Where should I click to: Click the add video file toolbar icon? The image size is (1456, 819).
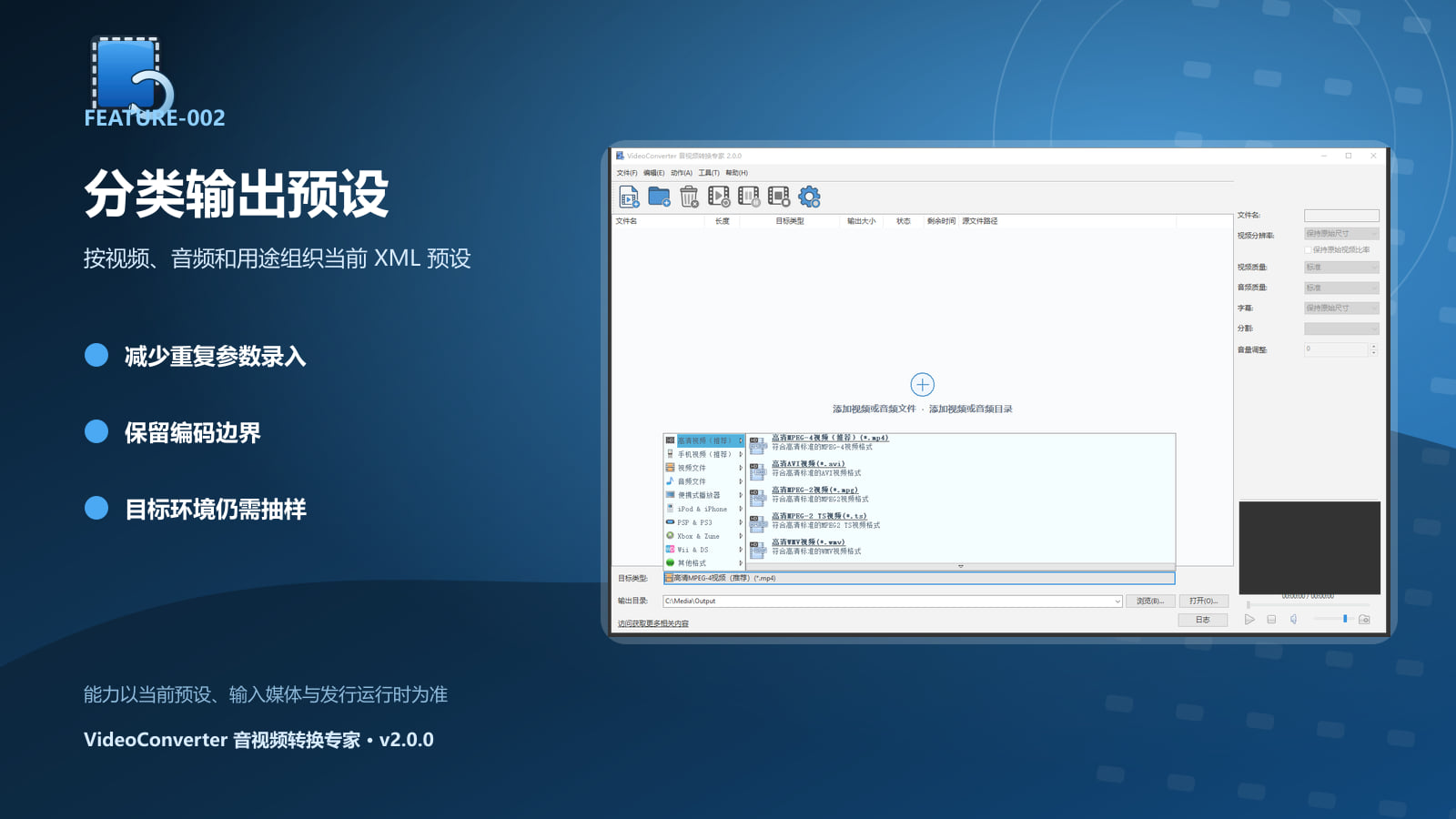point(629,197)
